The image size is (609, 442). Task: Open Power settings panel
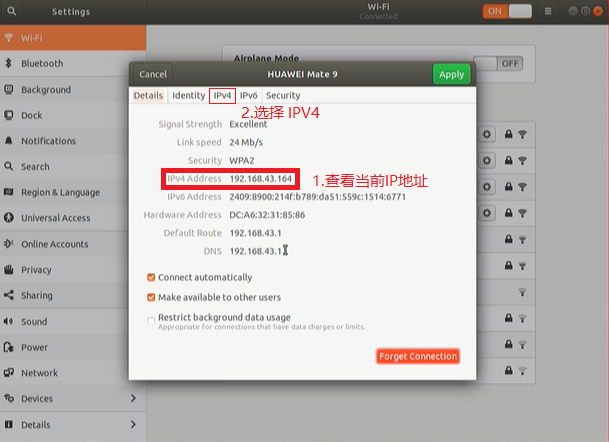(34, 348)
